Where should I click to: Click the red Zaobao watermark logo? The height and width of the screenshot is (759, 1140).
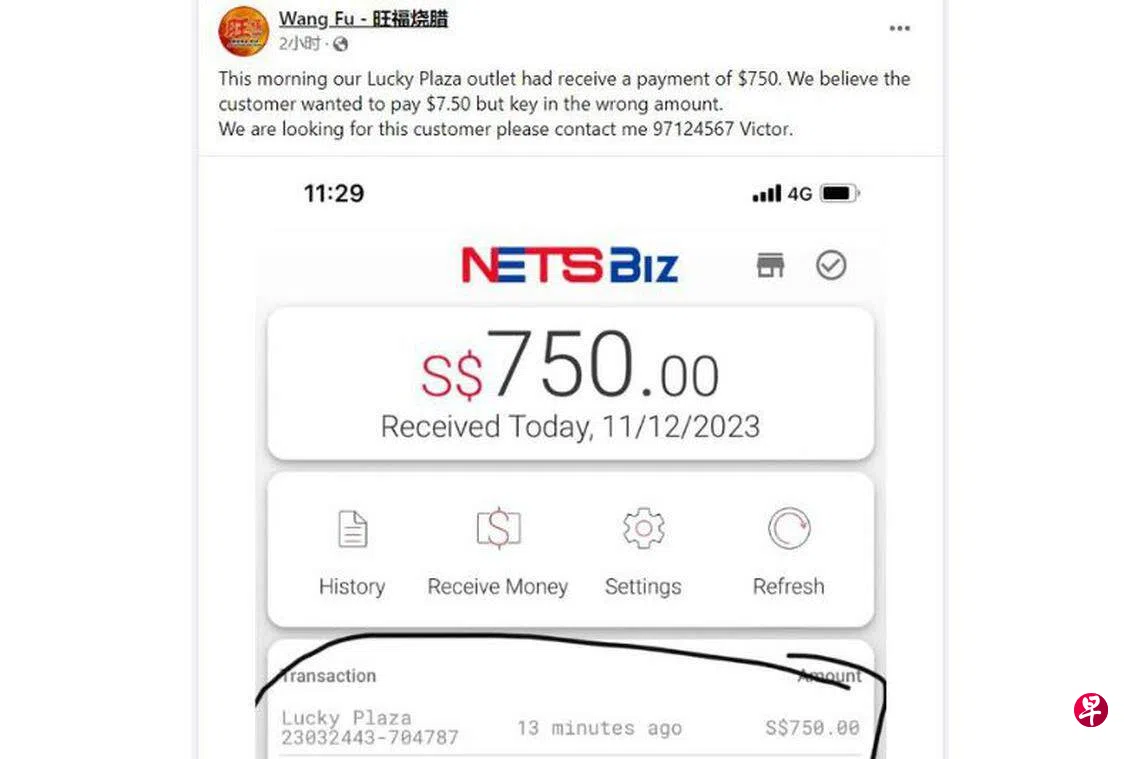tap(1091, 710)
